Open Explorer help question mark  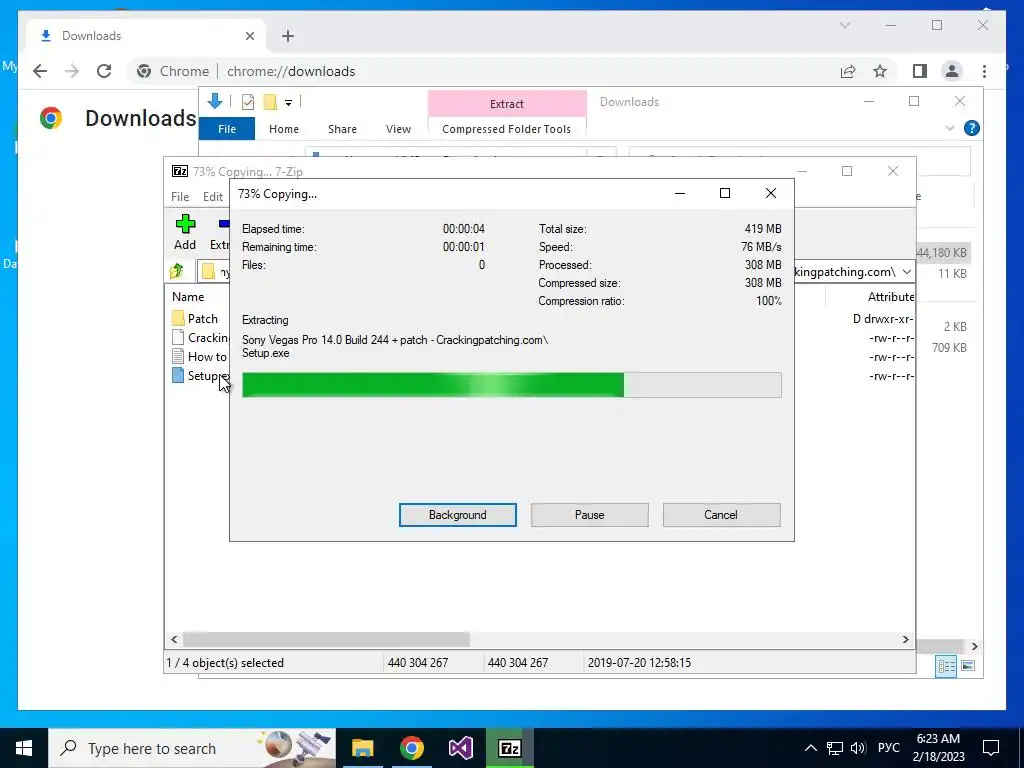[972, 128]
